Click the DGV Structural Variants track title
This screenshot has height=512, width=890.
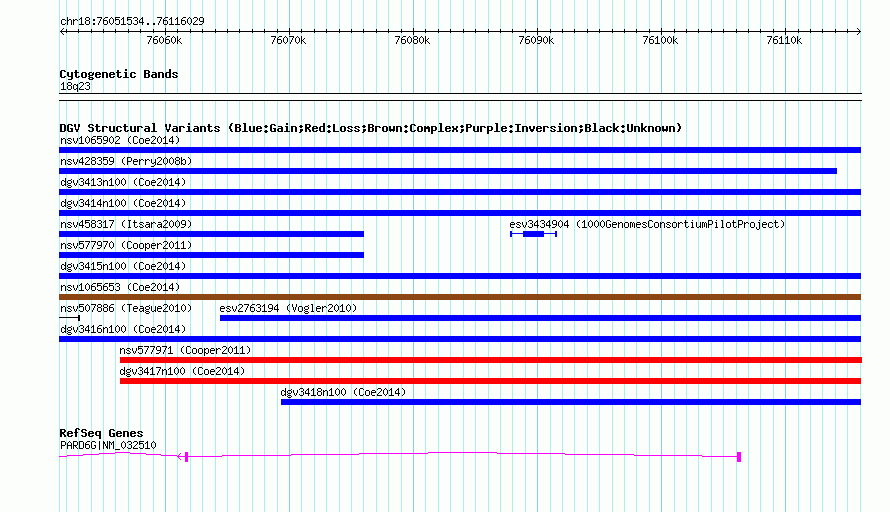coord(371,128)
